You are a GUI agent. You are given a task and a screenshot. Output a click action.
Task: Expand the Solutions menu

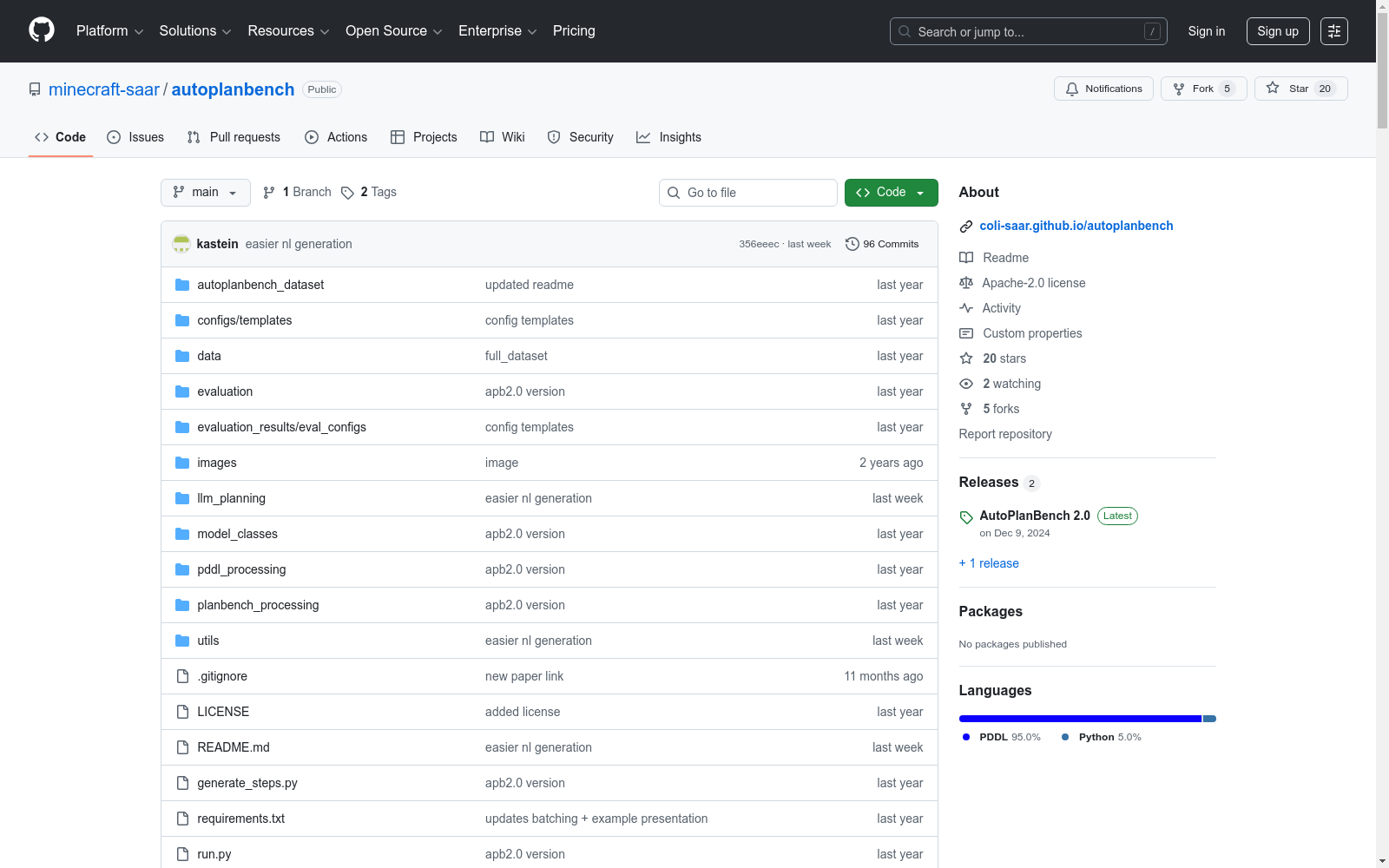[195, 31]
